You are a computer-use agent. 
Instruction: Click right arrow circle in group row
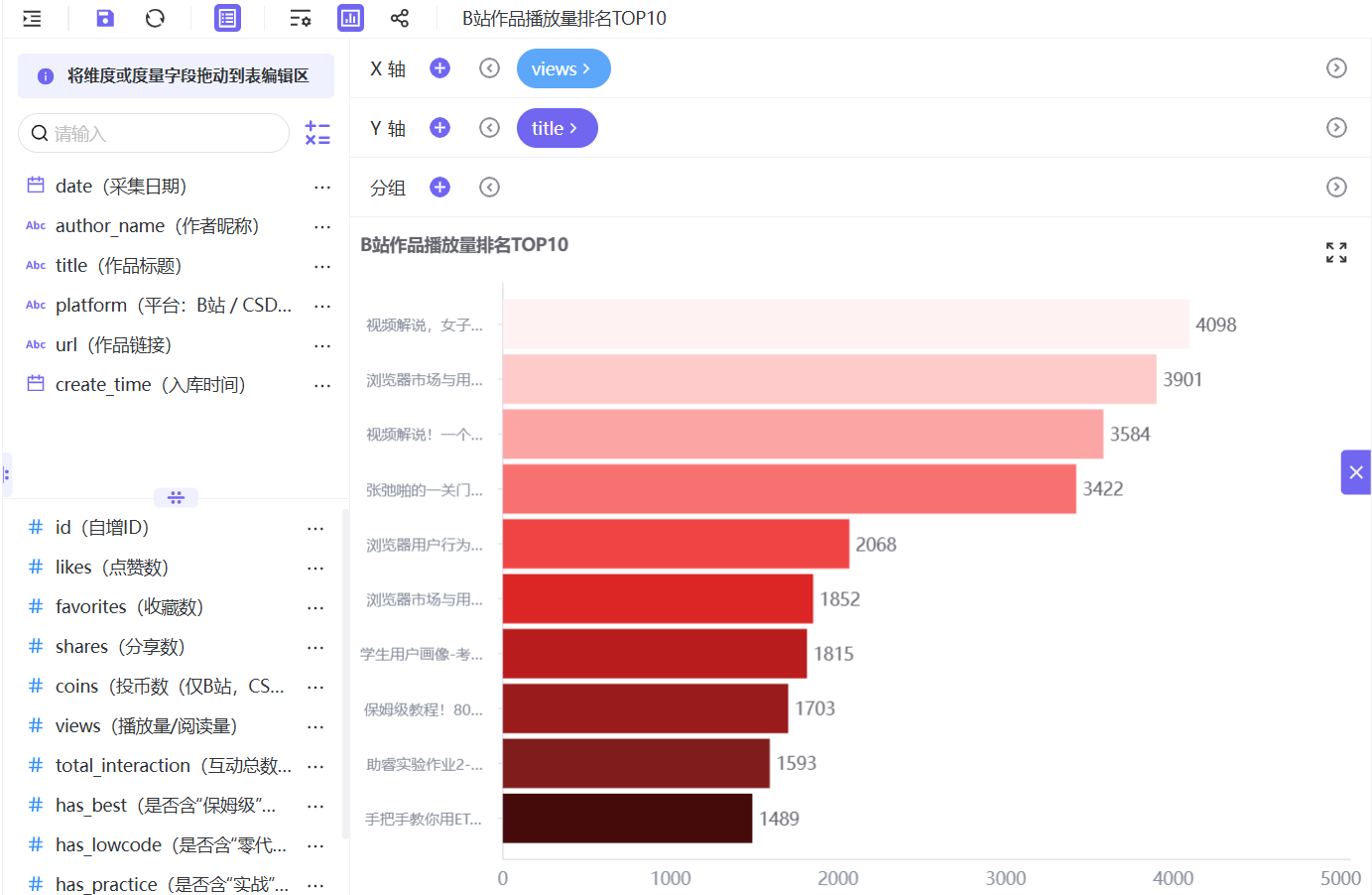1336,188
